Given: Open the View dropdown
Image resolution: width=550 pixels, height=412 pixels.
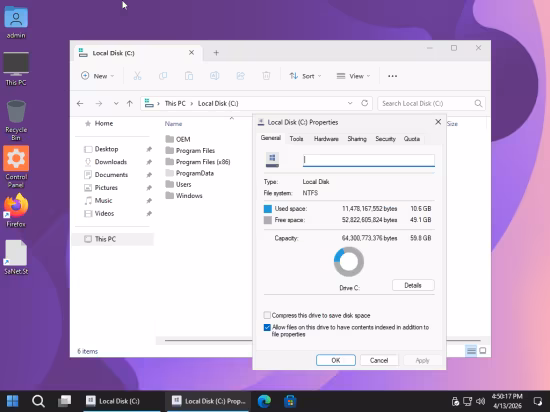Looking at the screenshot, I should click(x=353, y=76).
